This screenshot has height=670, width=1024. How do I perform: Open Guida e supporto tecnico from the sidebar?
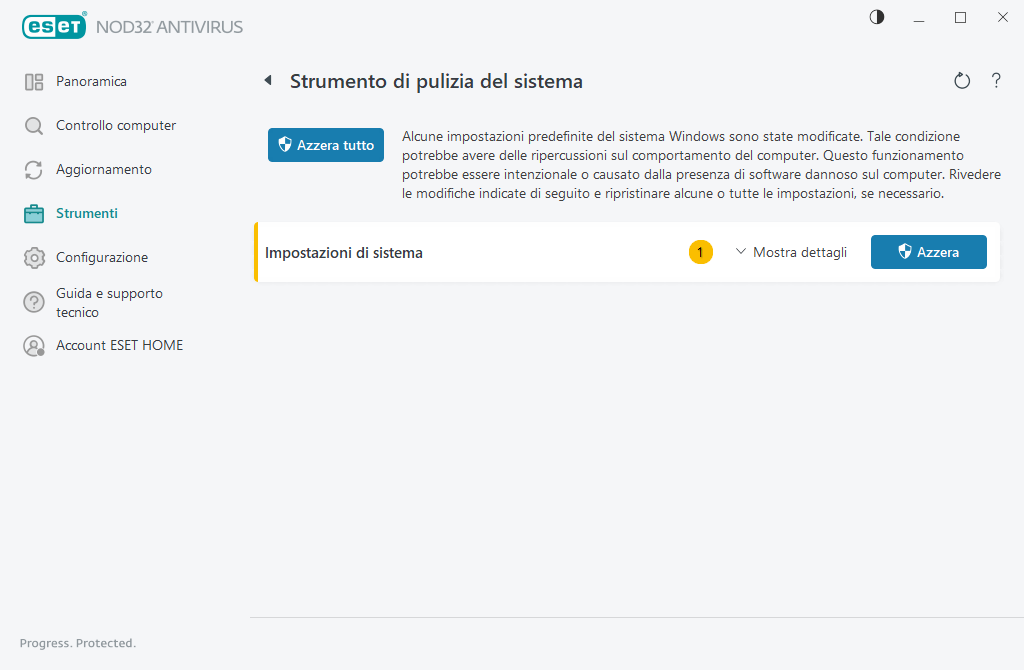(109, 302)
